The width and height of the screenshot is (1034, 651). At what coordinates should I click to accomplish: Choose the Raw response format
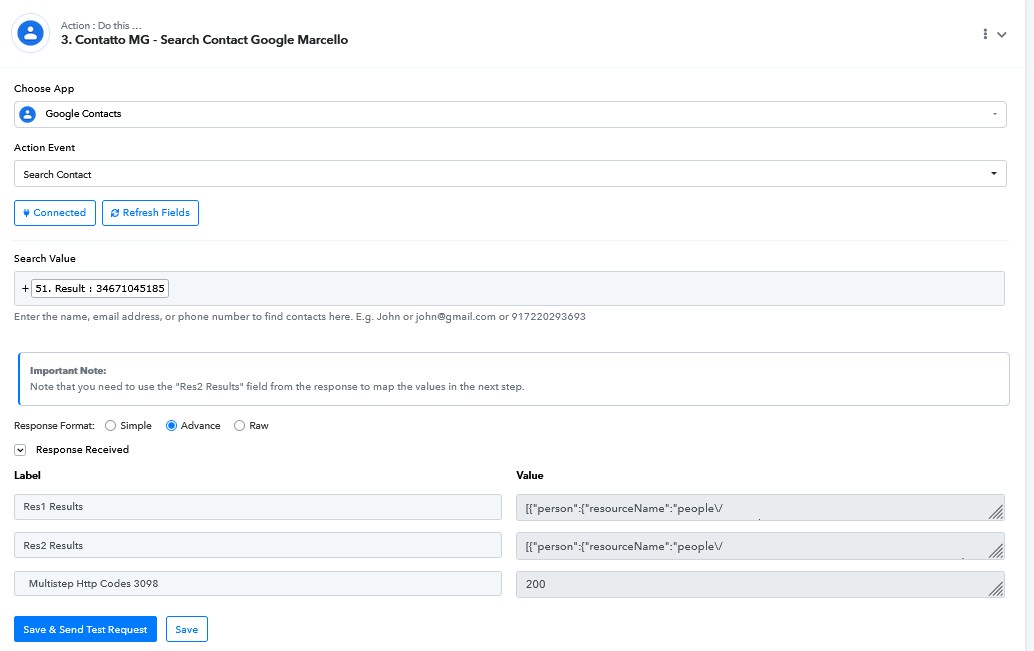[239, 426]
